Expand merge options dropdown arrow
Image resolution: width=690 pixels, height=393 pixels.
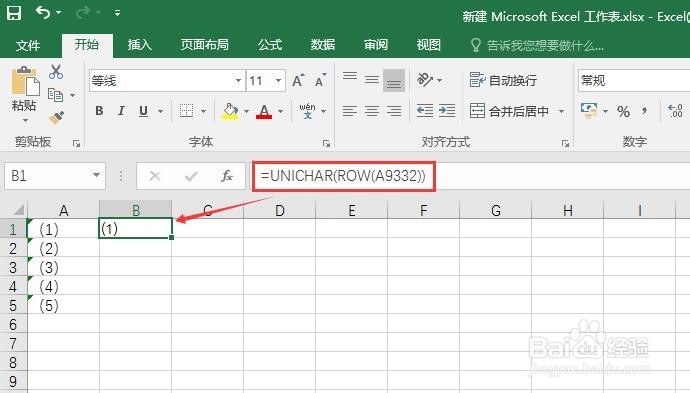click(562, 111)
